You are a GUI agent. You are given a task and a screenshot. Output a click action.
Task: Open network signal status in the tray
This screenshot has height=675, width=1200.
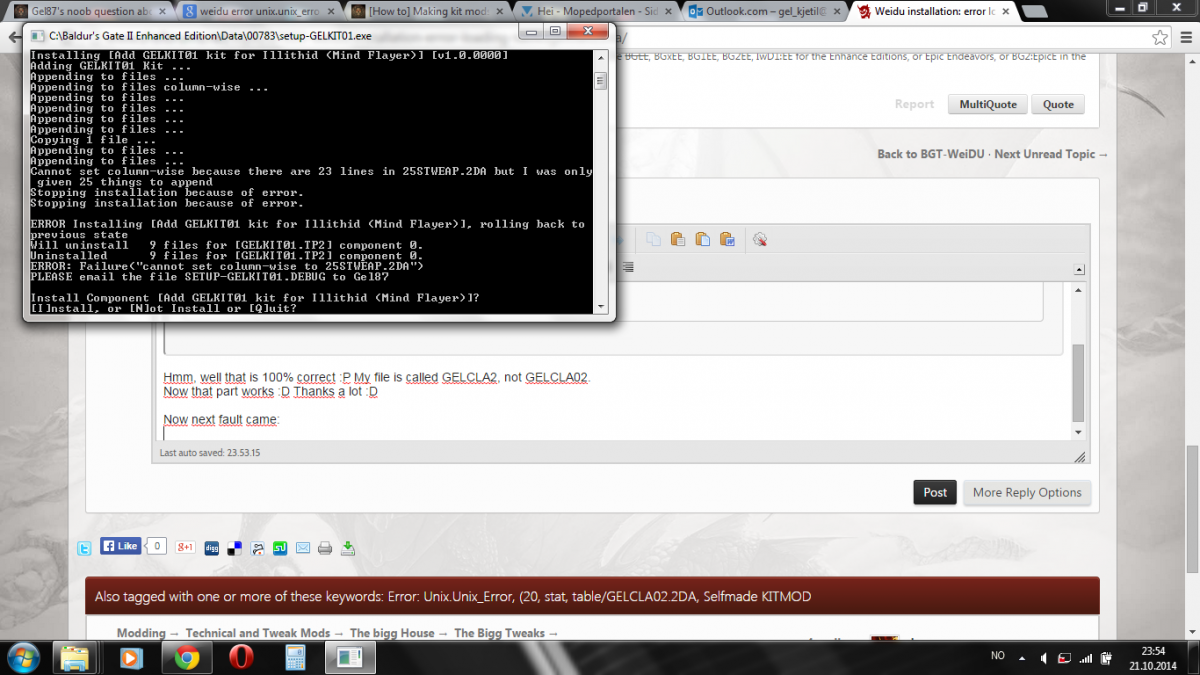pos(1087,656)
